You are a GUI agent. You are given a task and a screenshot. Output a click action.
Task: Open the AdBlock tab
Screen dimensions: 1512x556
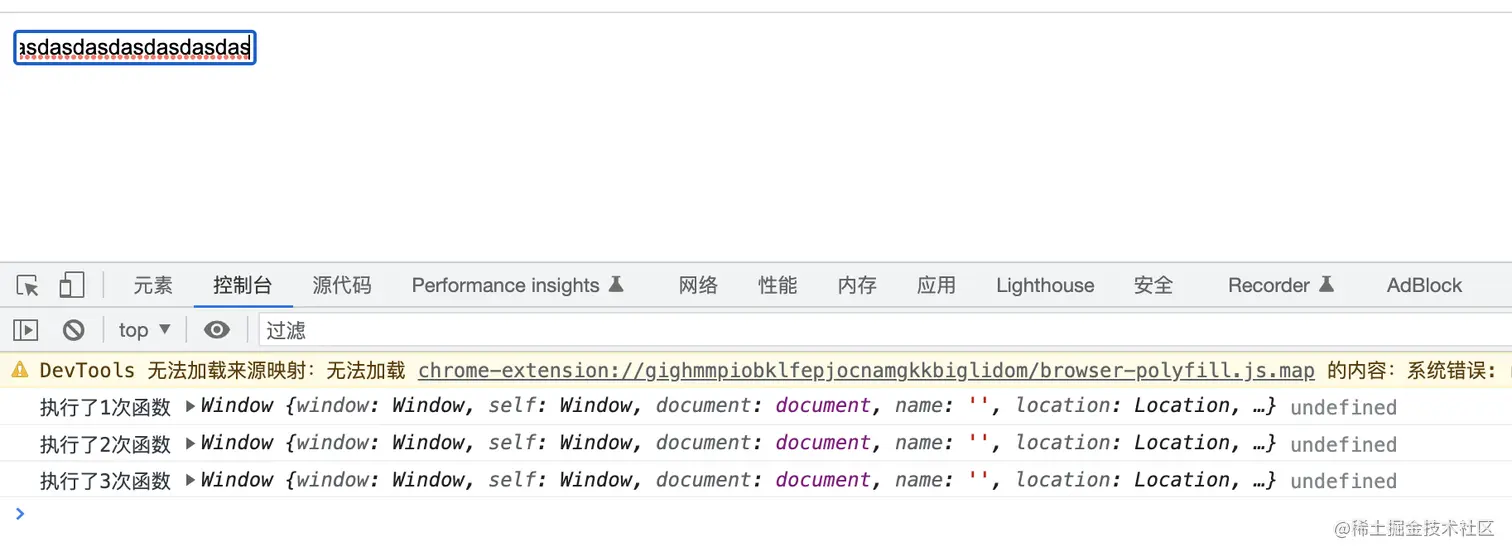pyautogui.click(x=1424, y=286)
